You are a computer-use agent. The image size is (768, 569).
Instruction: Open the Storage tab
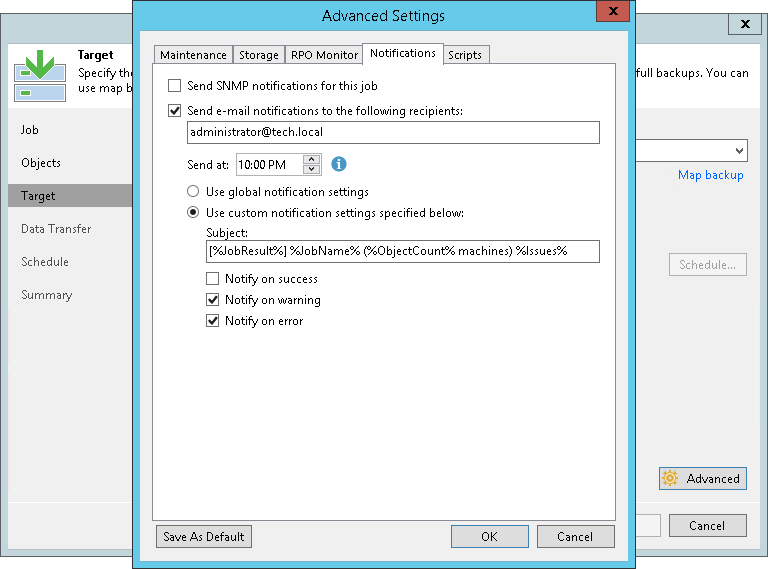259,55
